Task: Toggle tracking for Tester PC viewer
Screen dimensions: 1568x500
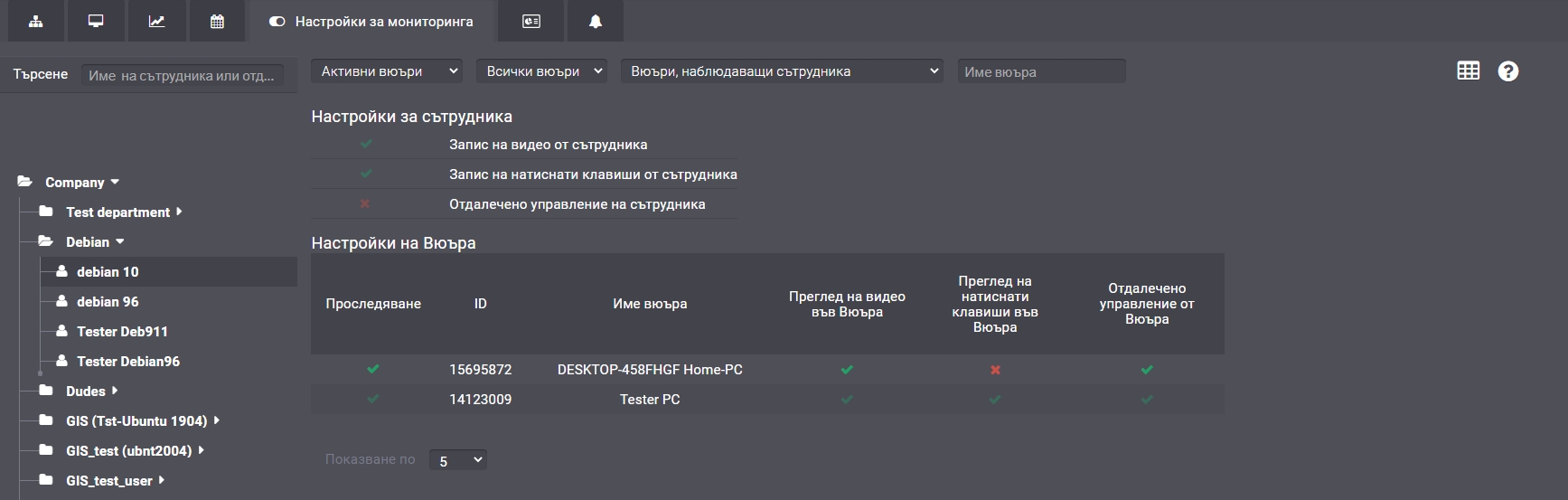Action: pyautogui.click(x=373, y=399)
